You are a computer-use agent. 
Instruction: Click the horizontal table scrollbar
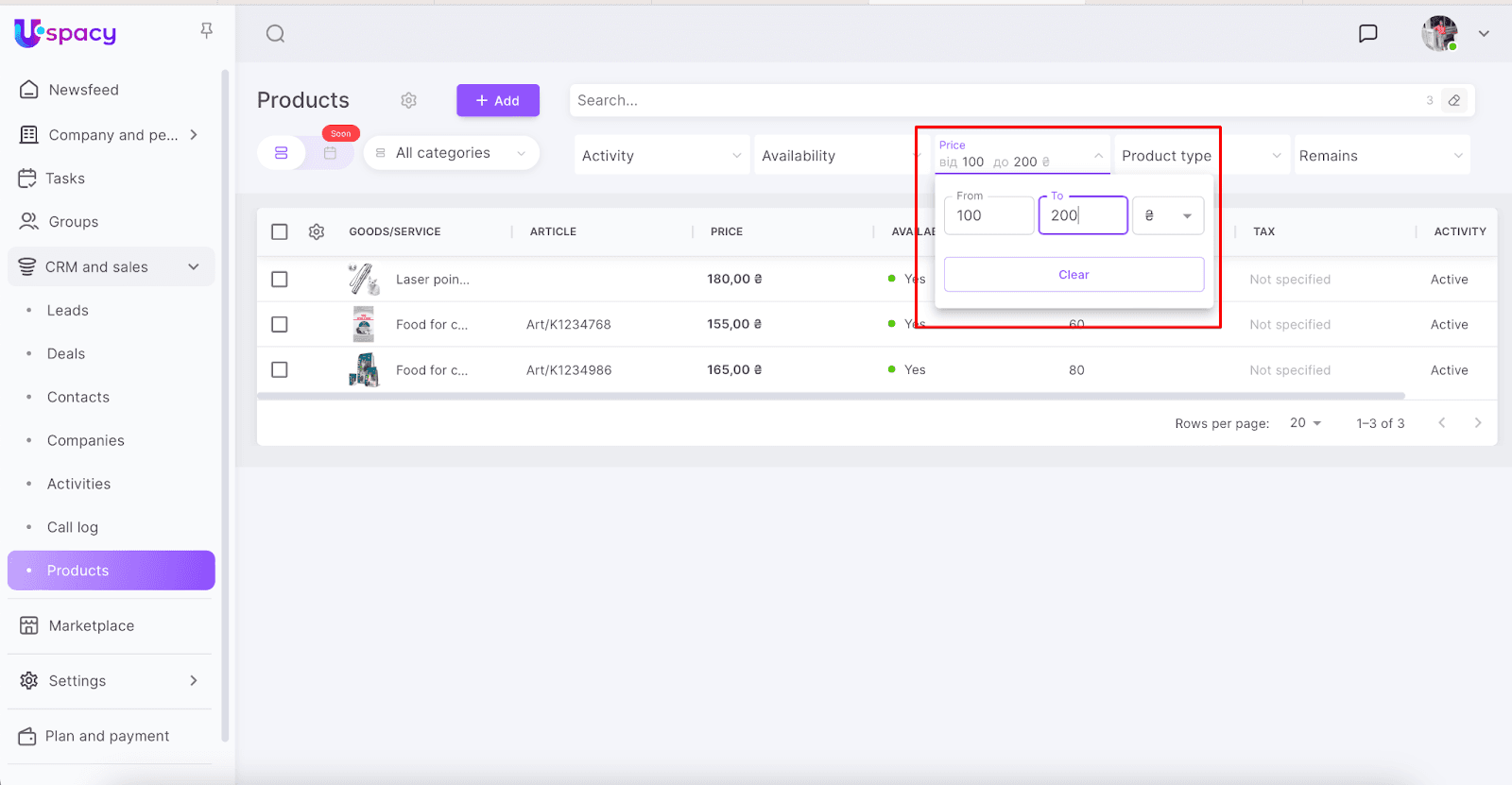tap(830, 396)
